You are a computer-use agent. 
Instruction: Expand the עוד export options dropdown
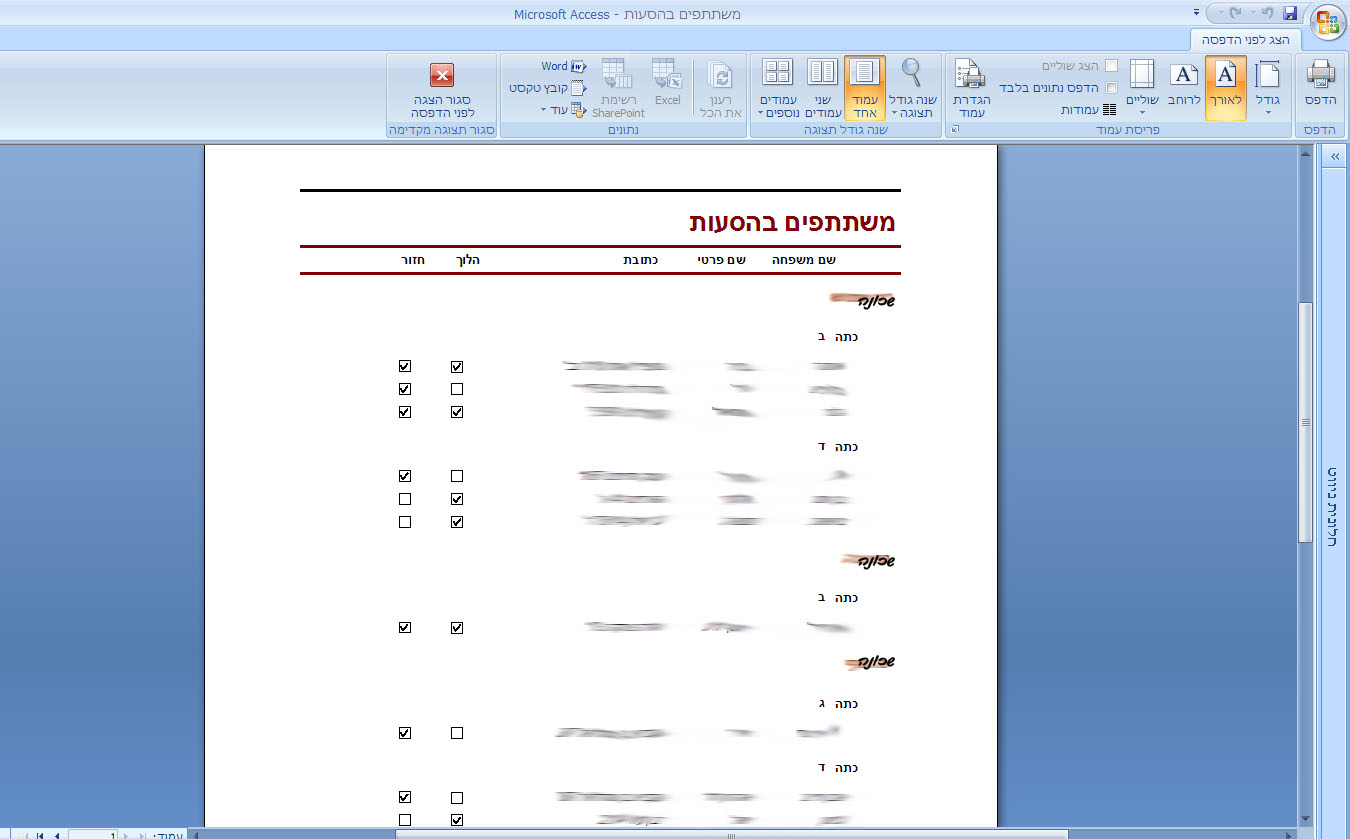point(564,109)
